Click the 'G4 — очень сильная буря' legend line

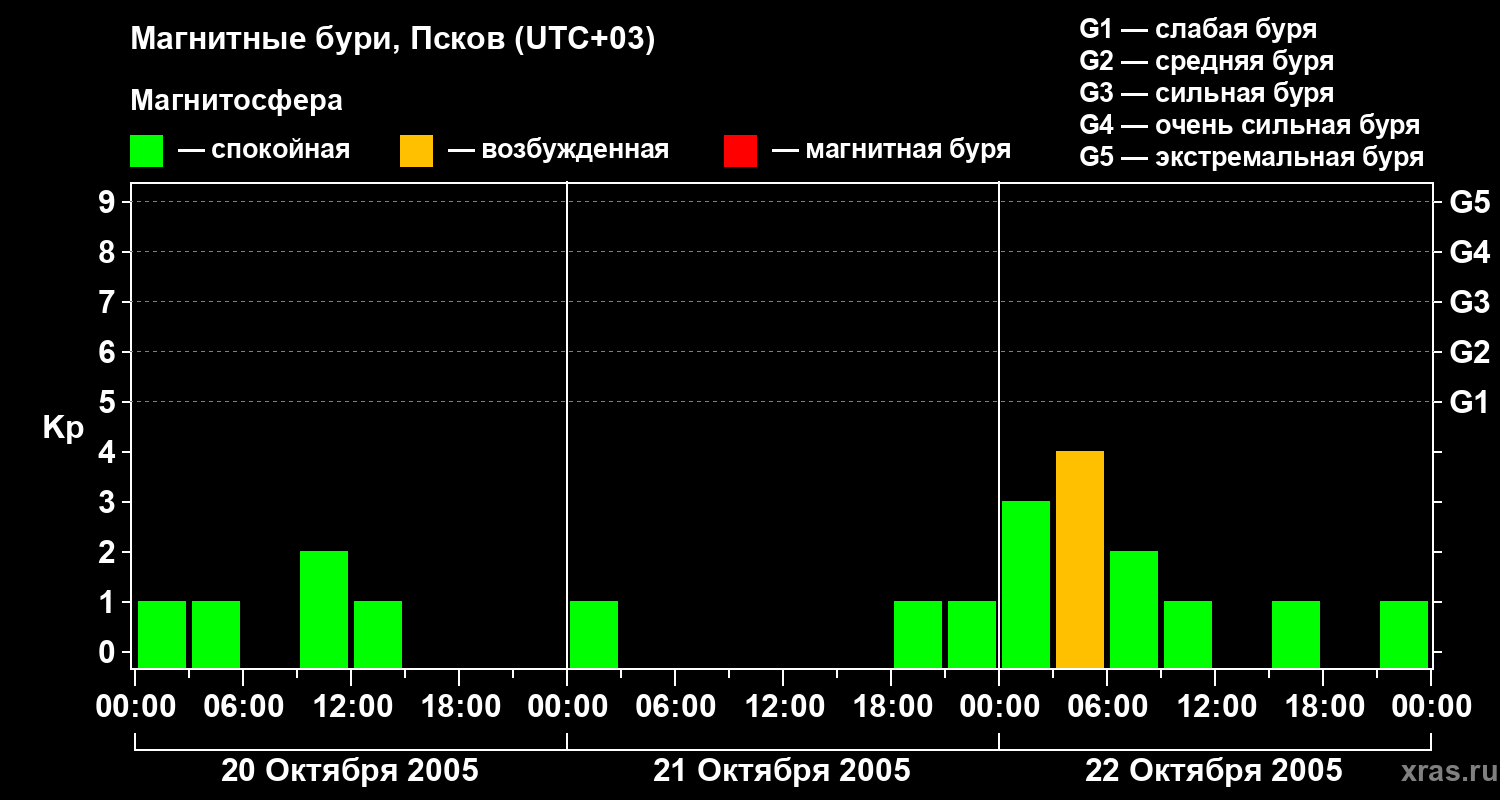click(x=1250, y=125)
